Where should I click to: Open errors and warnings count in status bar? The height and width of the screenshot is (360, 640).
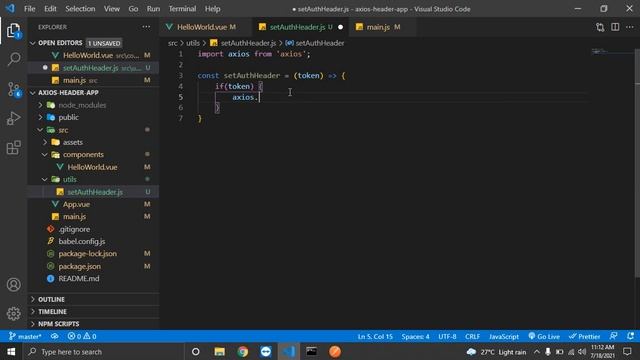[82, 336]
